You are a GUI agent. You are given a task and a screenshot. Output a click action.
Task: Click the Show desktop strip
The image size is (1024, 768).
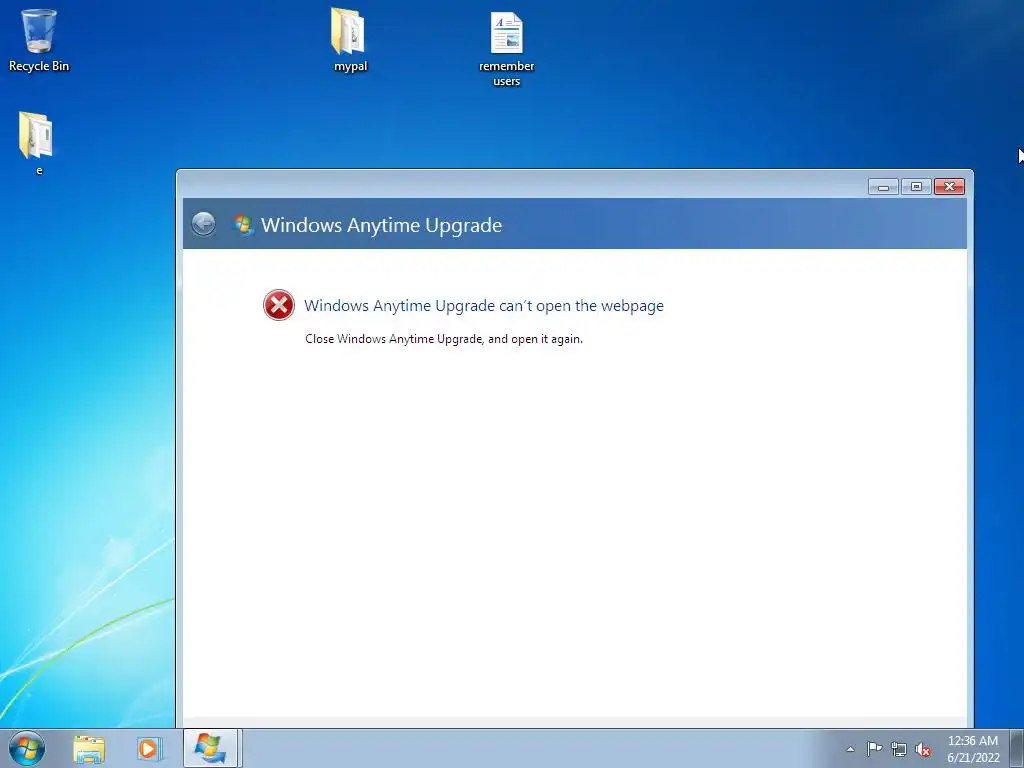click(1017, 748)
